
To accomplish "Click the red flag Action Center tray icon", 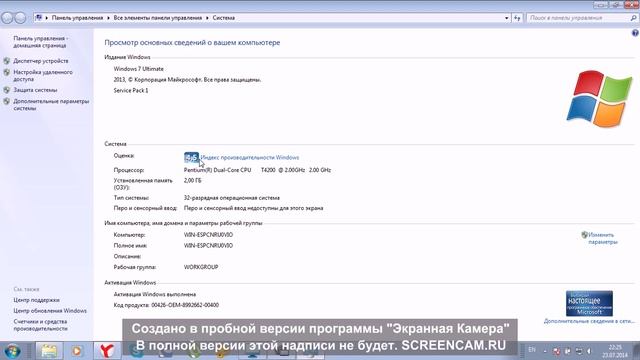I will coord(556,351).
